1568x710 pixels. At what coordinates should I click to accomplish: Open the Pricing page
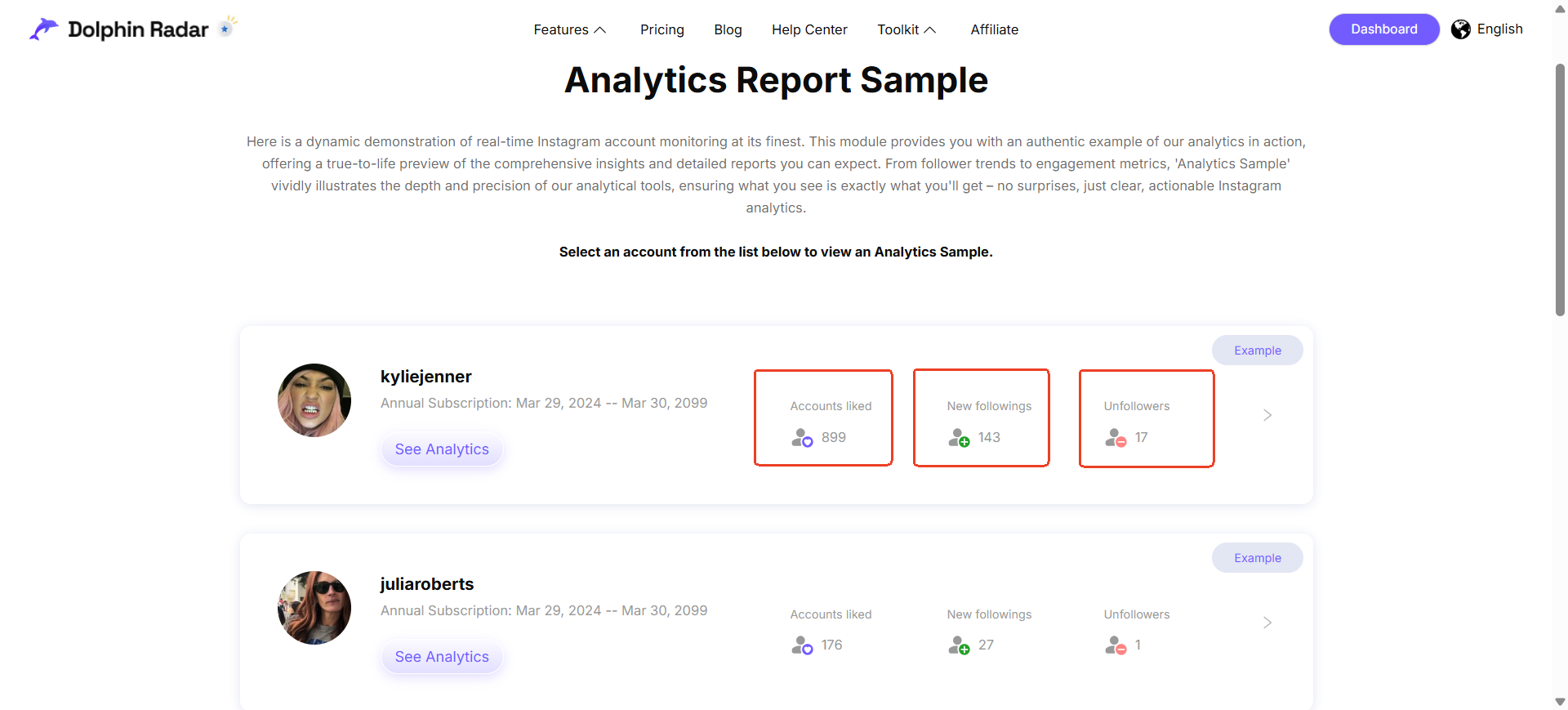pyautogui.click(x=662, y=29)
